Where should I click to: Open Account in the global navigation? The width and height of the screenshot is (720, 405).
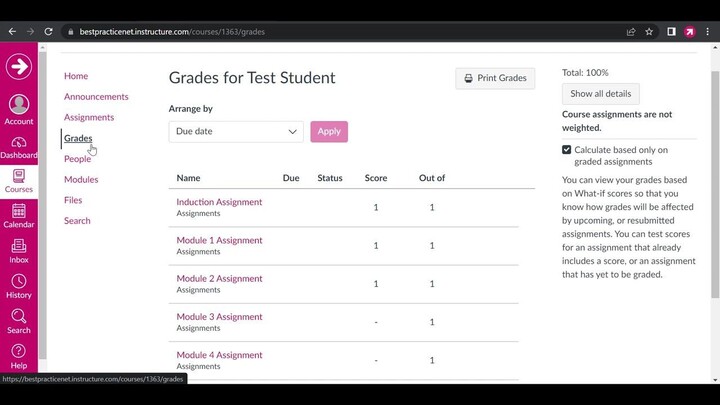point(19,110)
